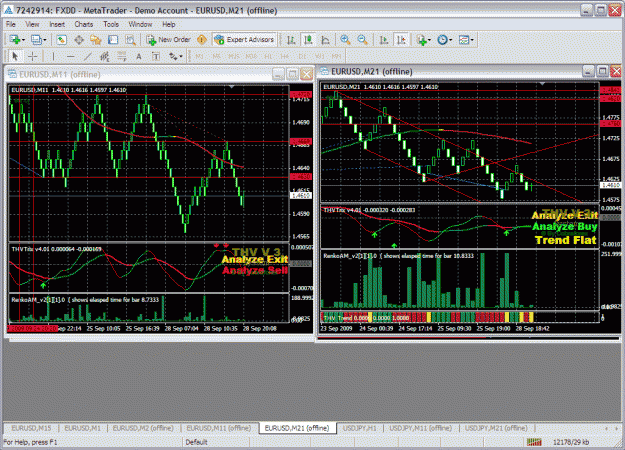This screenshot has height=450, width=625.
Task: Select the trendline drawing tool
Action: coord(87,57)
